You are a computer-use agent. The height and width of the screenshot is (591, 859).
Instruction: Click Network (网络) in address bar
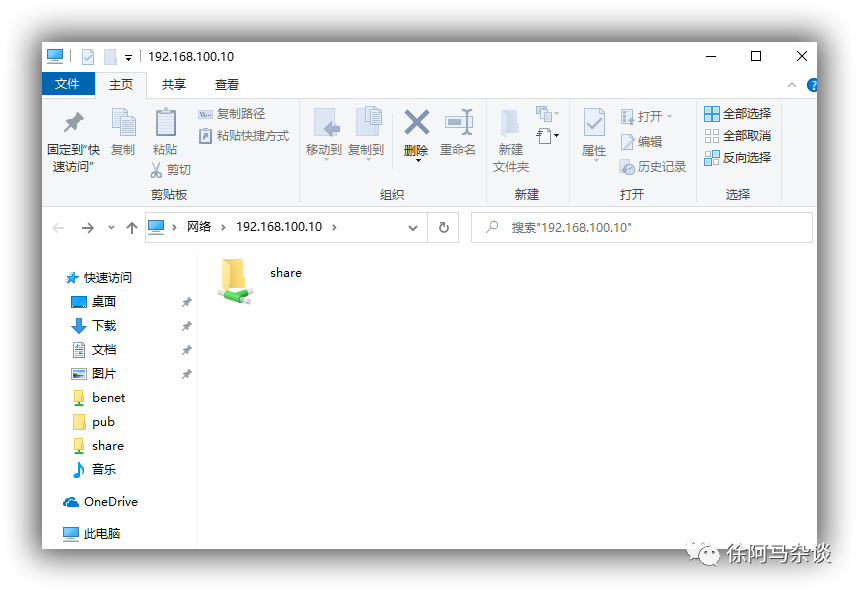[x=199, y=227]
